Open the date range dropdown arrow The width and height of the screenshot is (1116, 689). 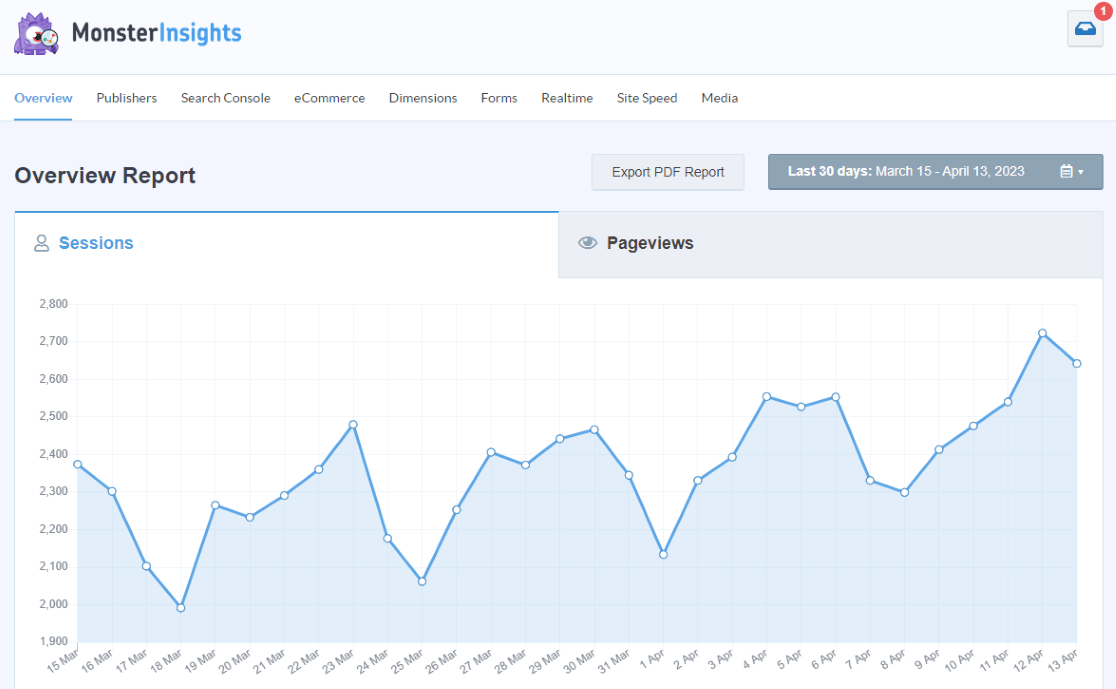1078,171
